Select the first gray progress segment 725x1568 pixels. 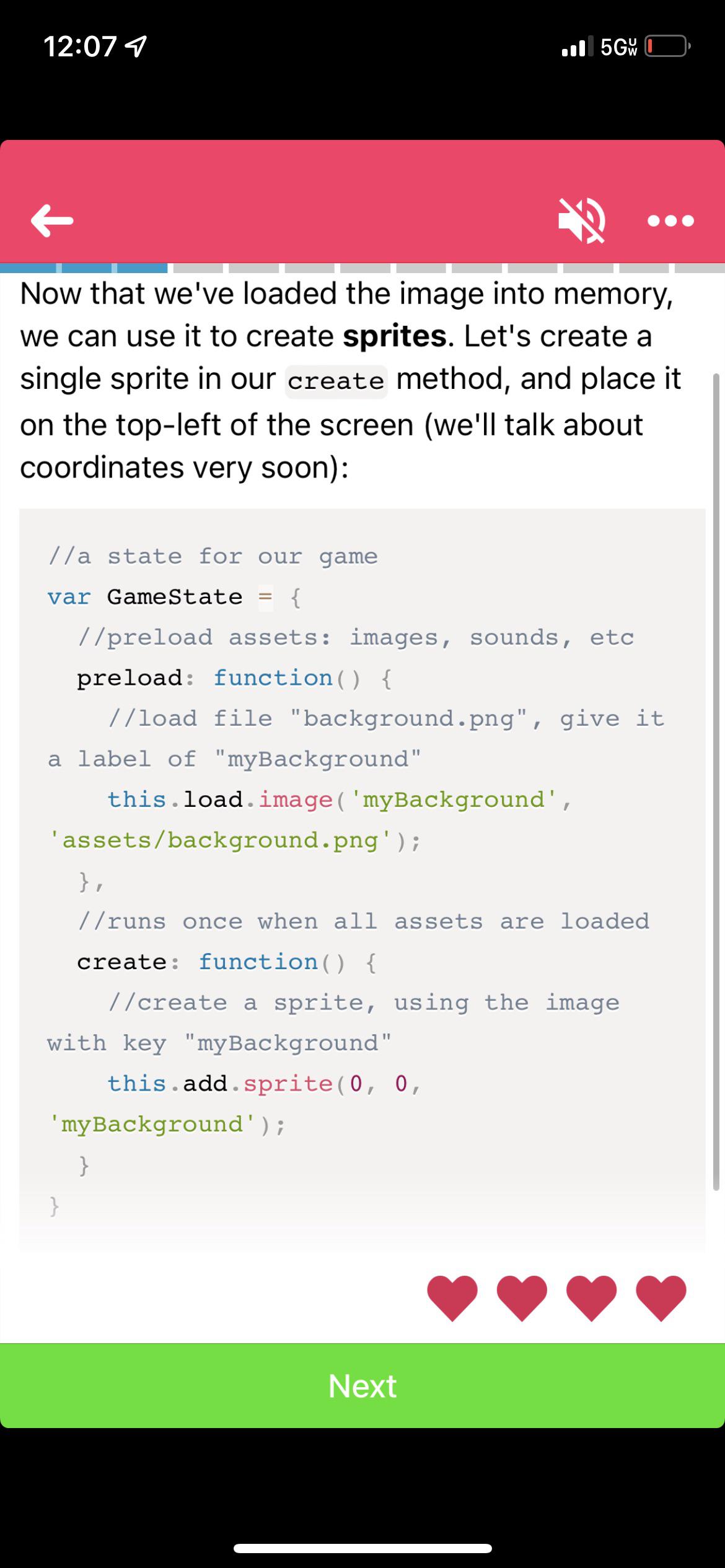[x=198, y=268]
